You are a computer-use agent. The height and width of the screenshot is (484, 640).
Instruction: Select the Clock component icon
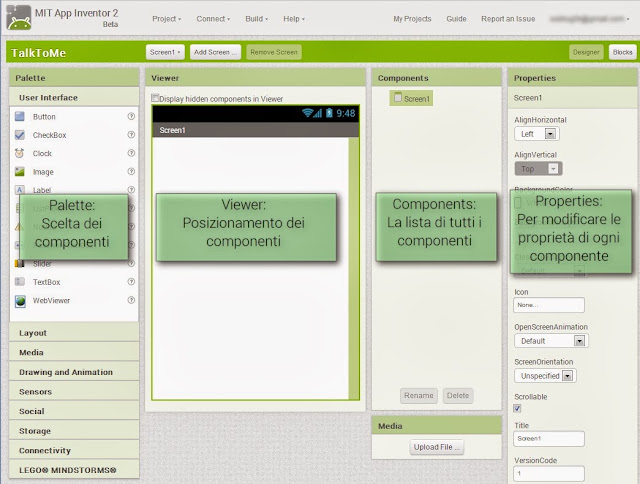[x=20, y=153]
